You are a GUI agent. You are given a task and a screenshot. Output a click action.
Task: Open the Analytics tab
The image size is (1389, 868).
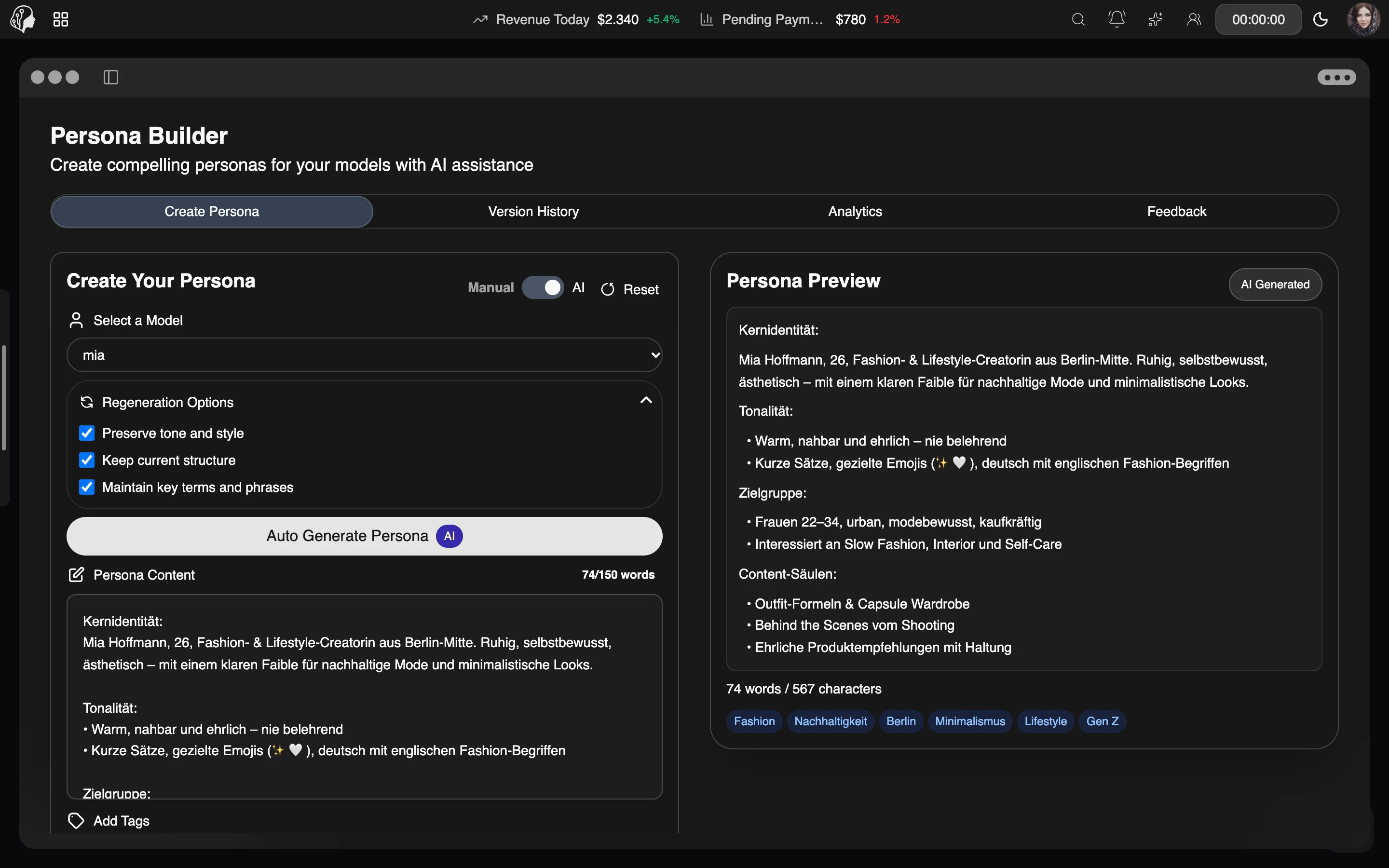(x=855, y=211)
